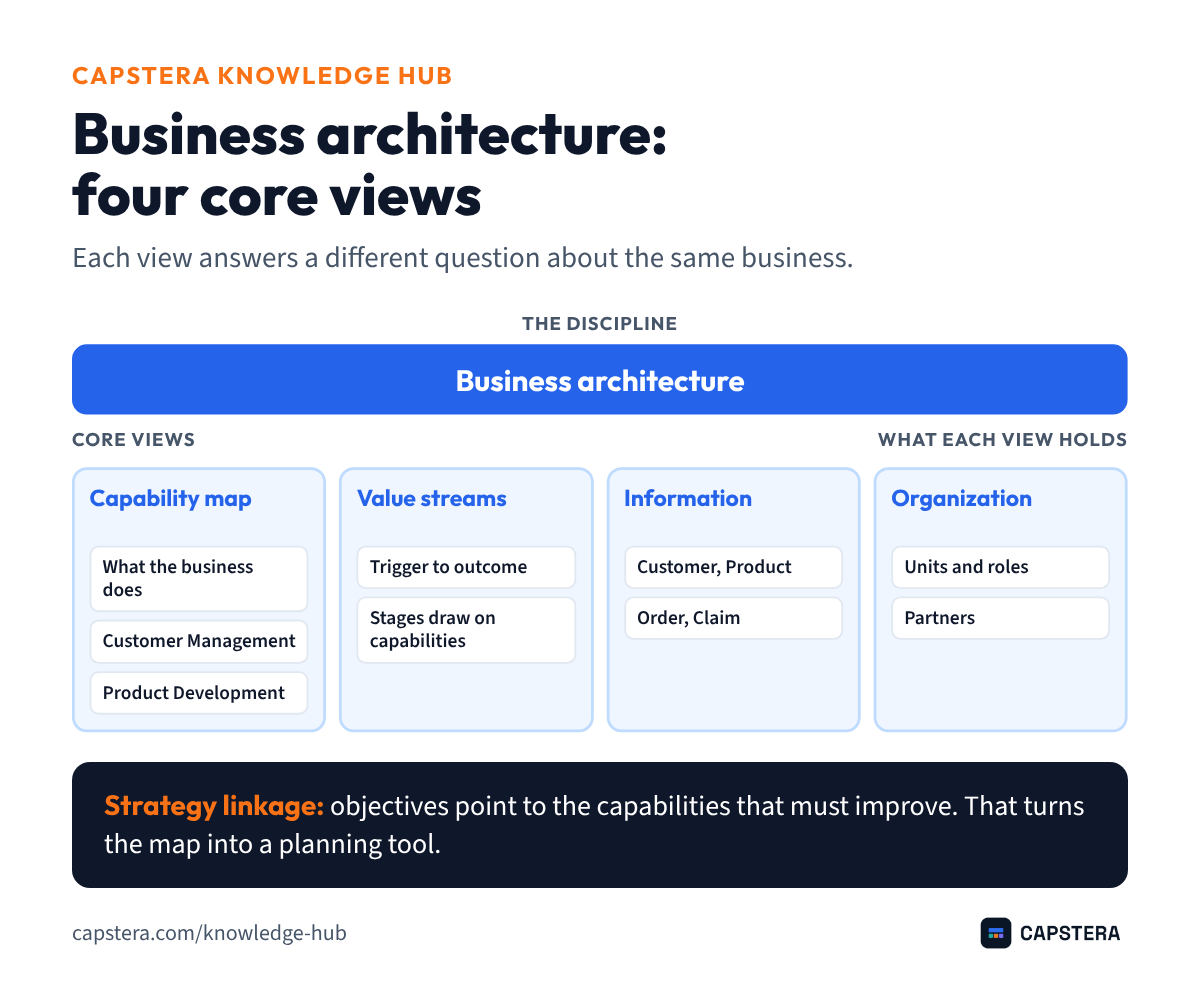This screenshot has width=1200, height=1000.
Task: Select the Value streams heading
Action: 432,498
